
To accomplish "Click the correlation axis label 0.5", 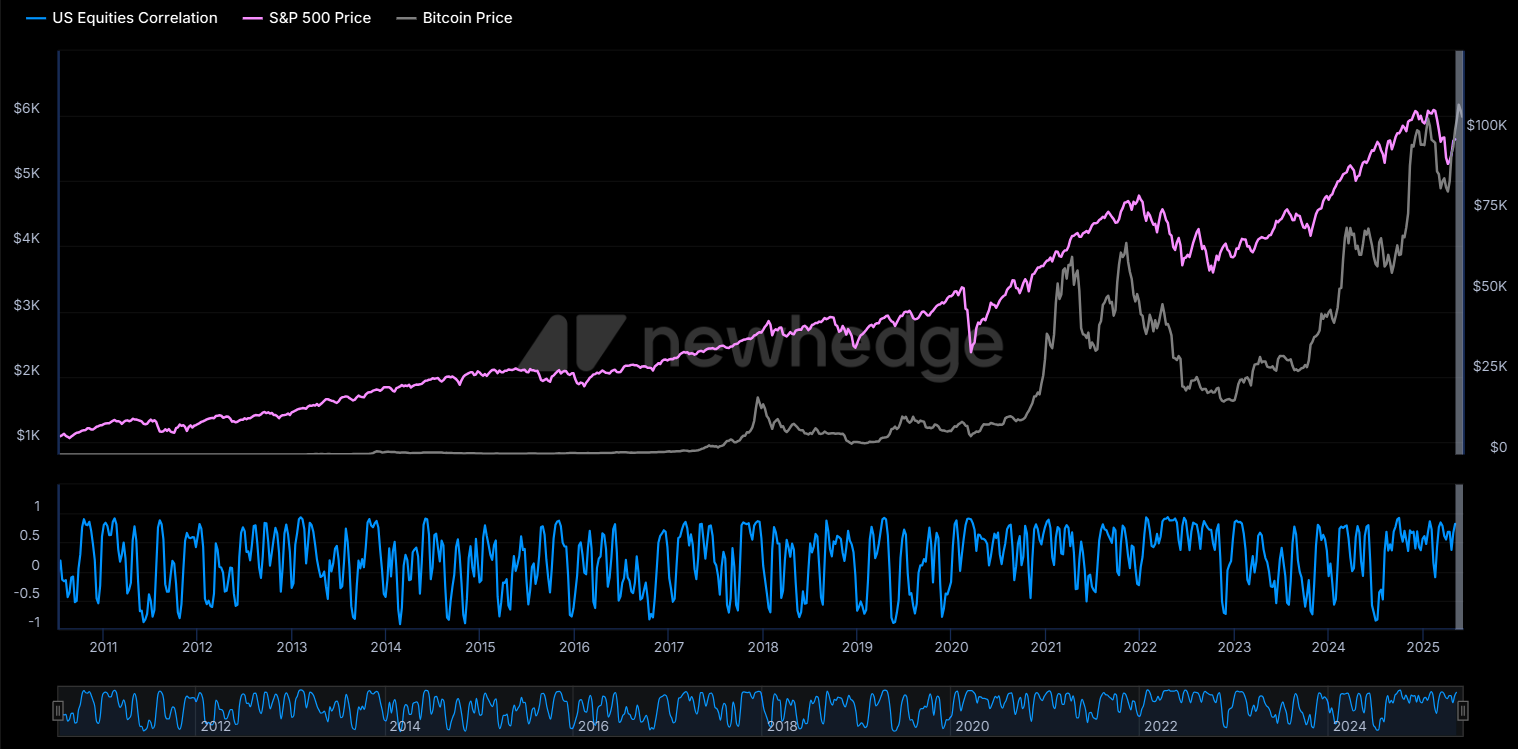I will tap(30, 536).
